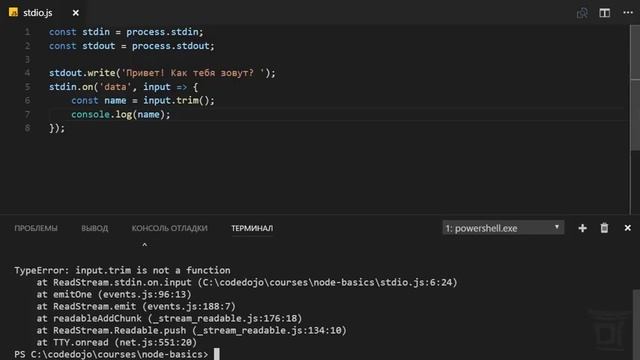Screen dimensions: 640x360
Task: Click 'stdin.on' on line 5
Action: [71, 87]
